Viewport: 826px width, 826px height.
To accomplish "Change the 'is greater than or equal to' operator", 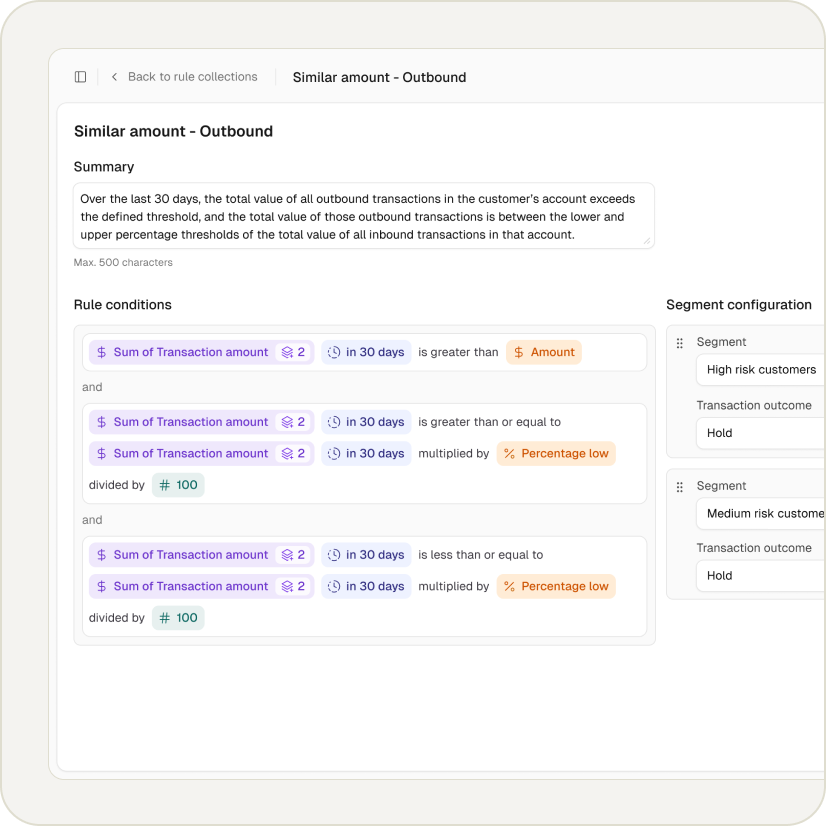I will pos(489,422).
